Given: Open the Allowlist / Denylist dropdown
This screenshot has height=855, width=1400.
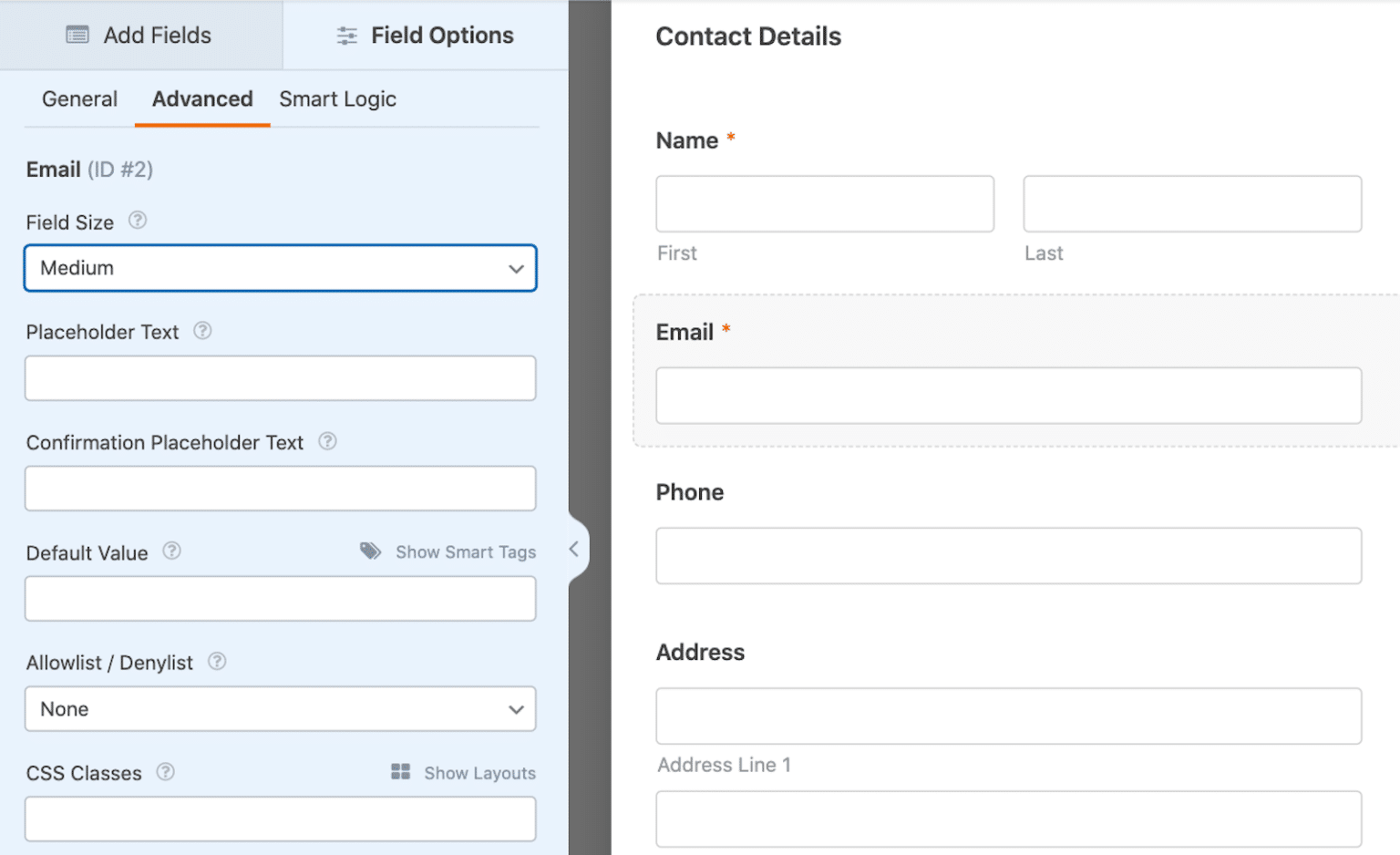Looking at the screenshot, I should pos(280,709).
